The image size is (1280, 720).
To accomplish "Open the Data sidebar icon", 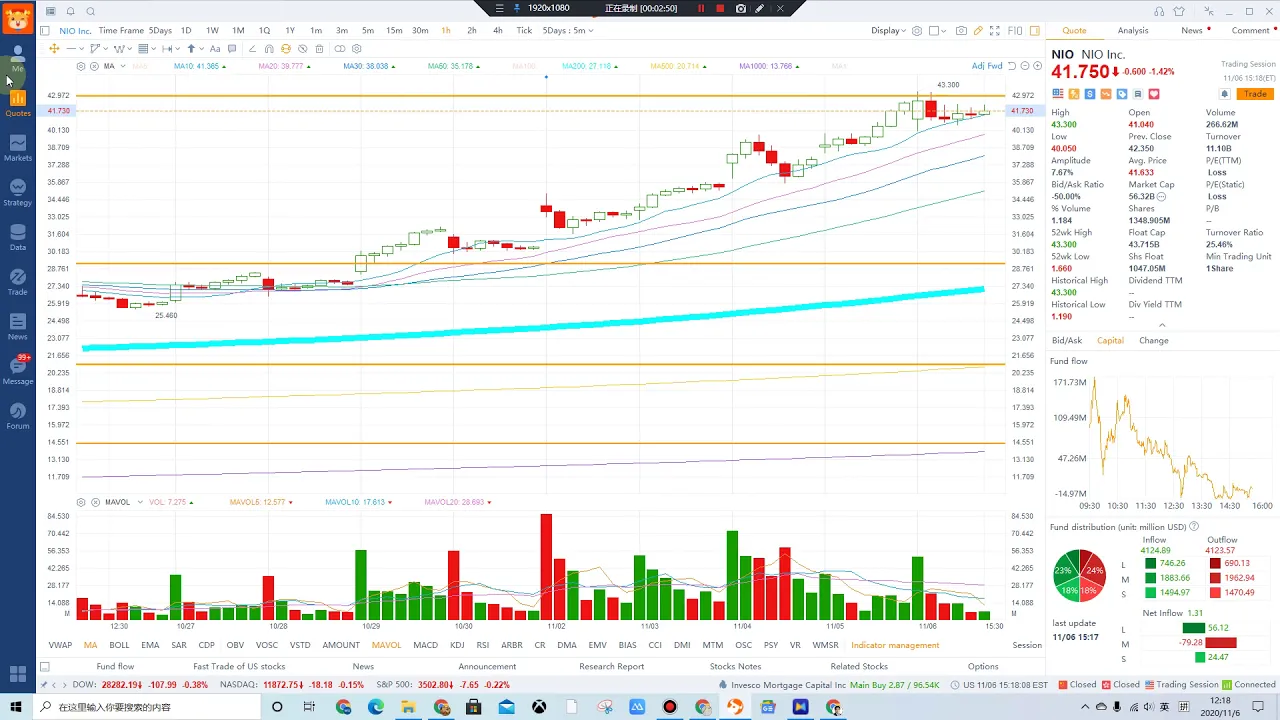I will point(18,237).
